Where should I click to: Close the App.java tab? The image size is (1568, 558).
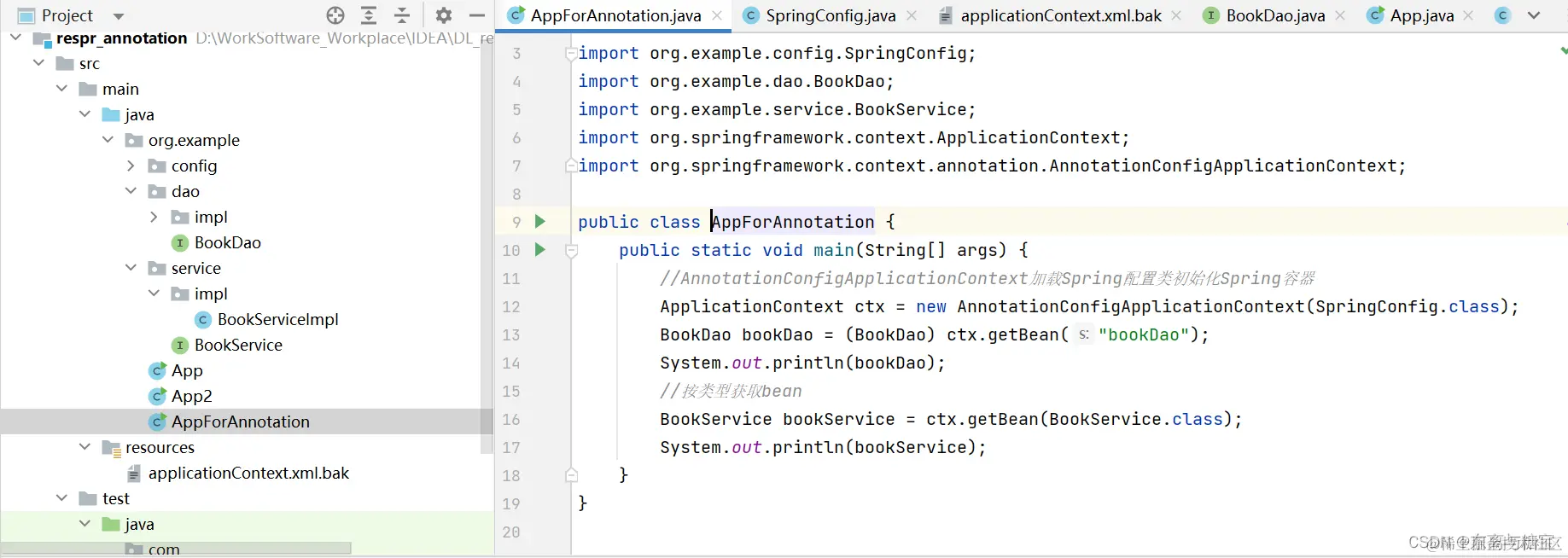point(1468,15)
